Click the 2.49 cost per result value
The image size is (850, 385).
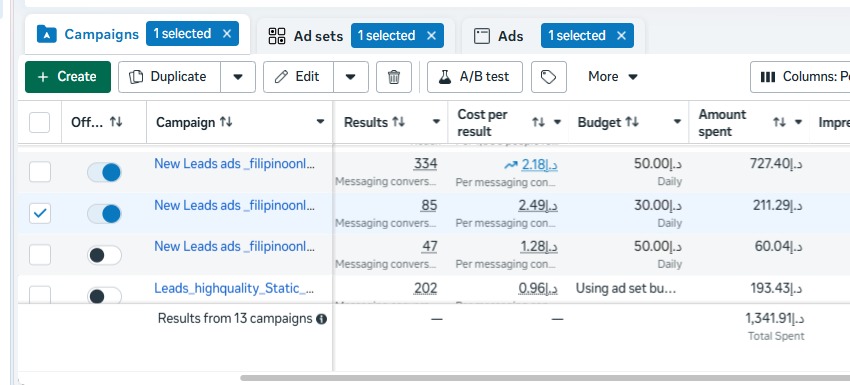(538, 206)
